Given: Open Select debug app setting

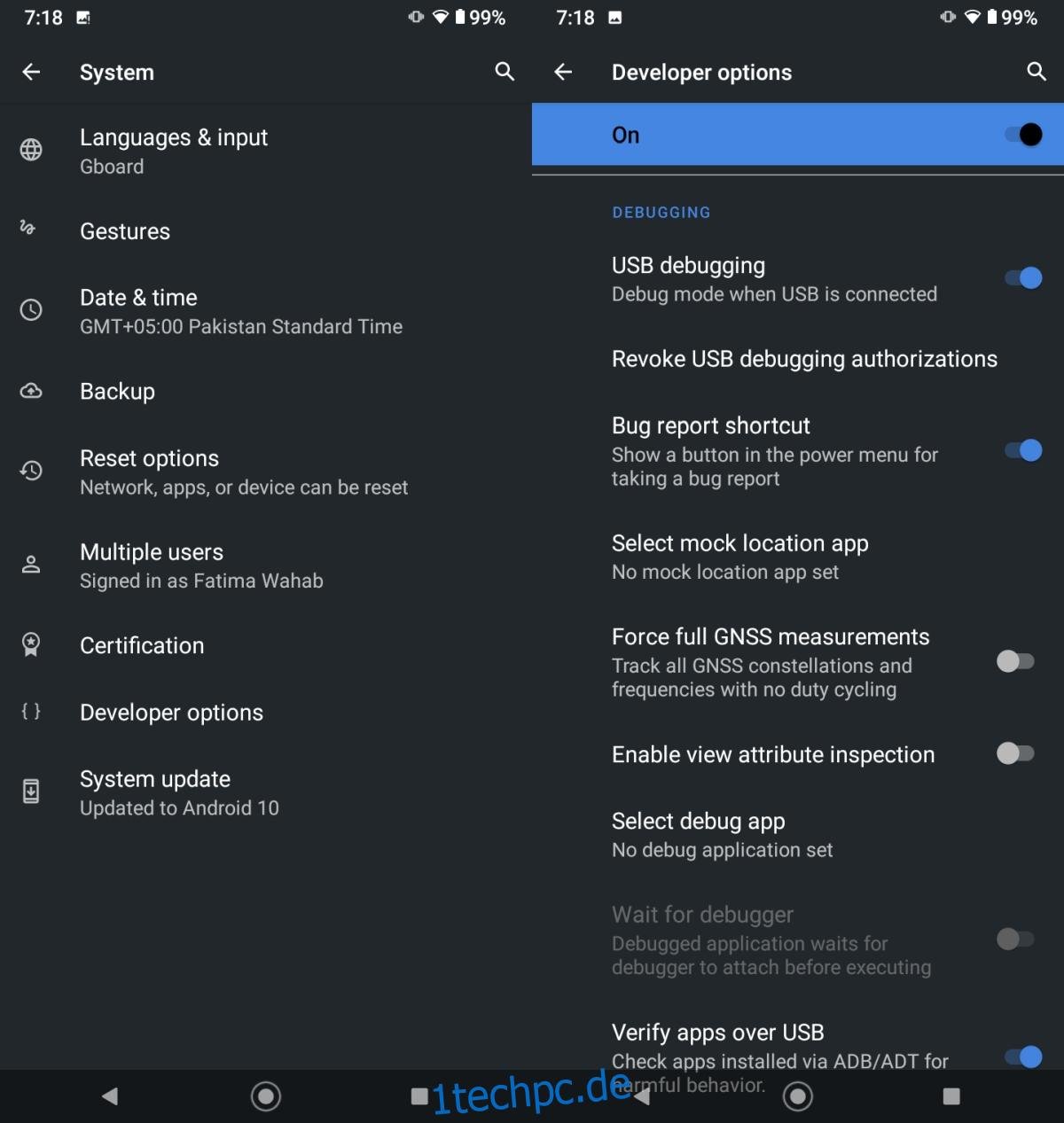Looking at the screenshot, I should pyautogui.click(x=798, y=835).
